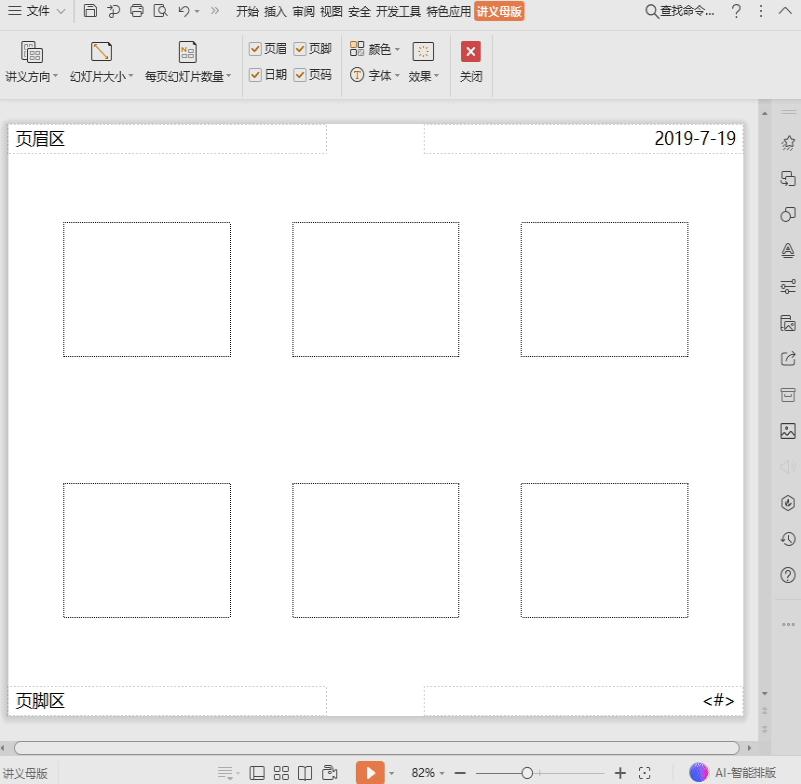Screen dimensions: 801x784
Task: Click the 页眉区 header placeholder
Action: tap(167, 139)
